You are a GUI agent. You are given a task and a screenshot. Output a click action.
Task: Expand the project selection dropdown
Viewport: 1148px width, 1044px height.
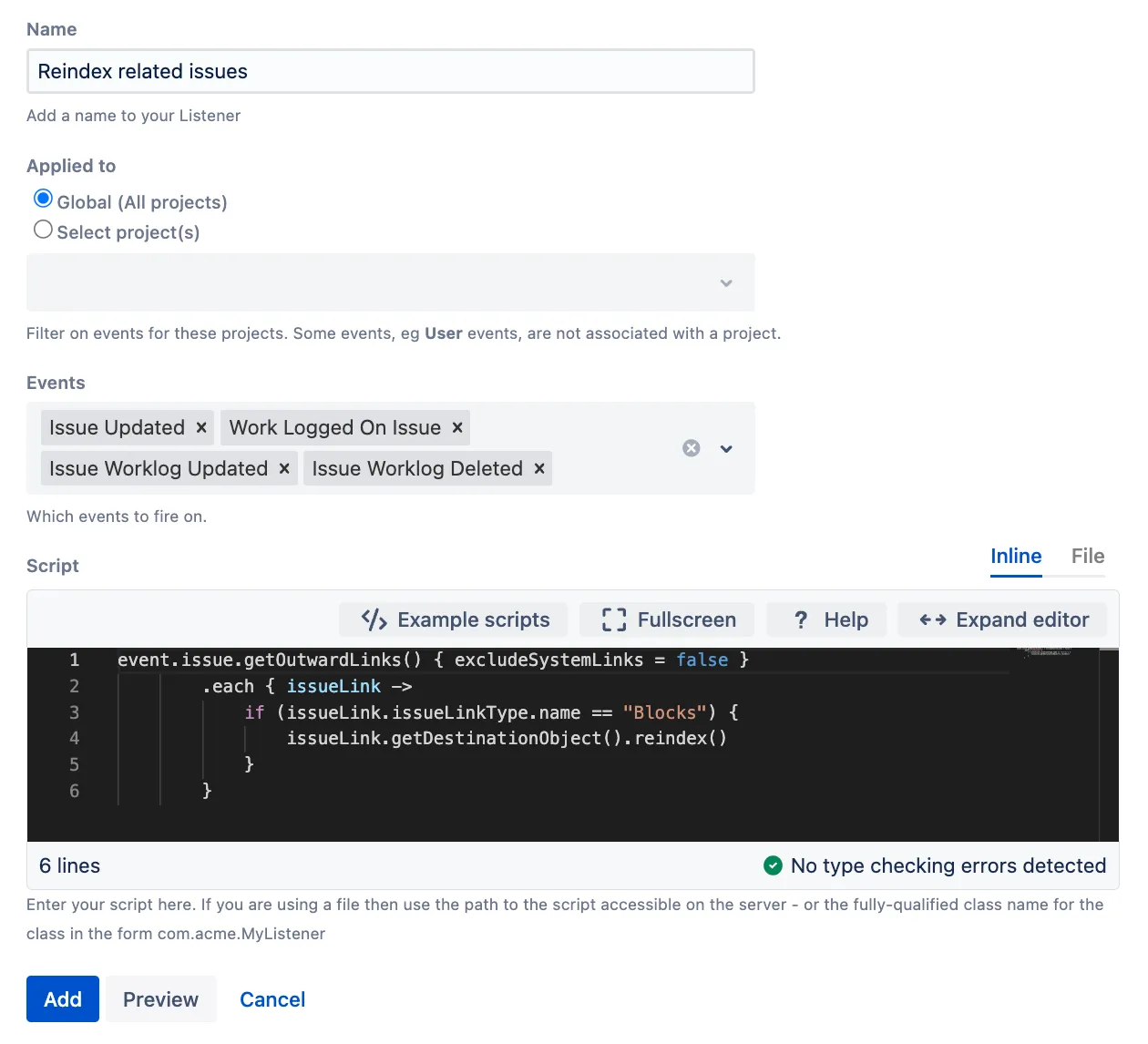pos(726,283)
